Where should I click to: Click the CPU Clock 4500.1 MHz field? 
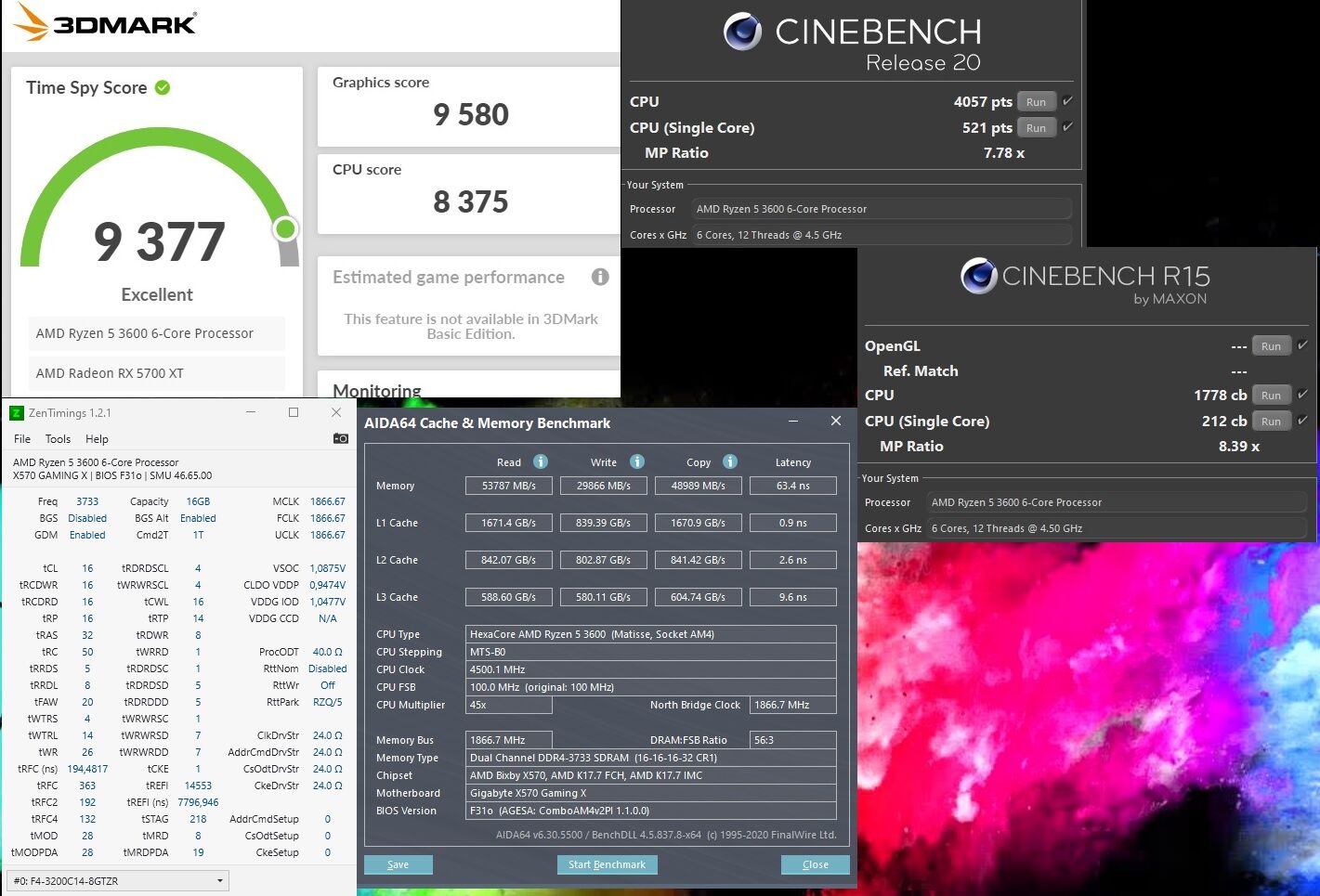[x=650, y=669]
